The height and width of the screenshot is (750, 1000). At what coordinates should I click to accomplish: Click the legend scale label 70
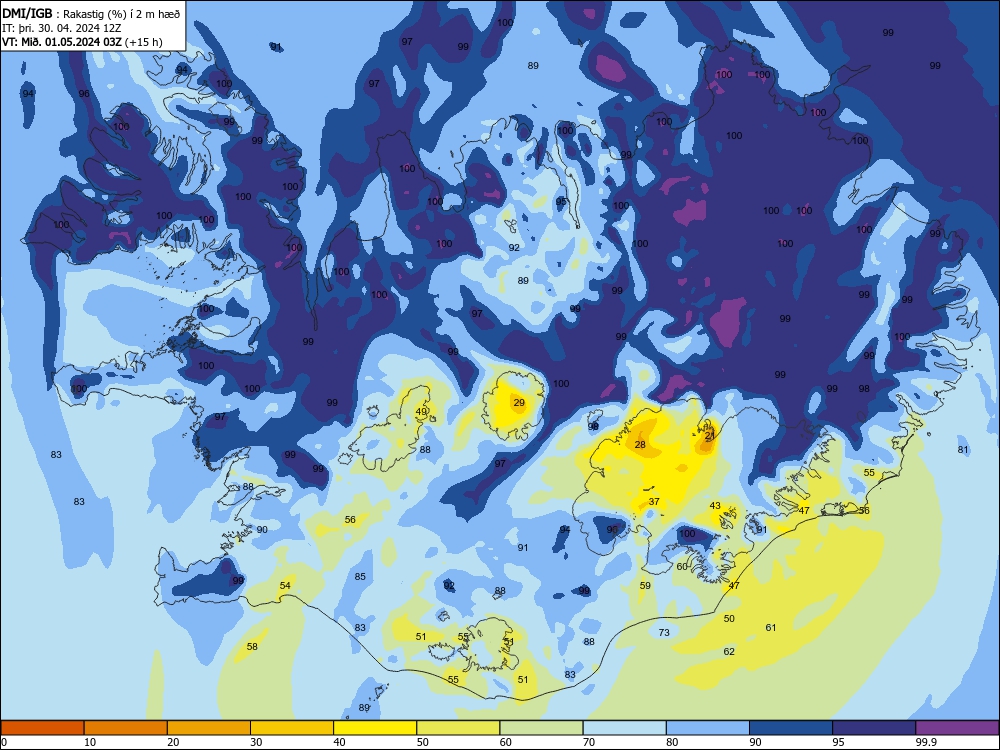pyautogui.click(x=589, y=742)
